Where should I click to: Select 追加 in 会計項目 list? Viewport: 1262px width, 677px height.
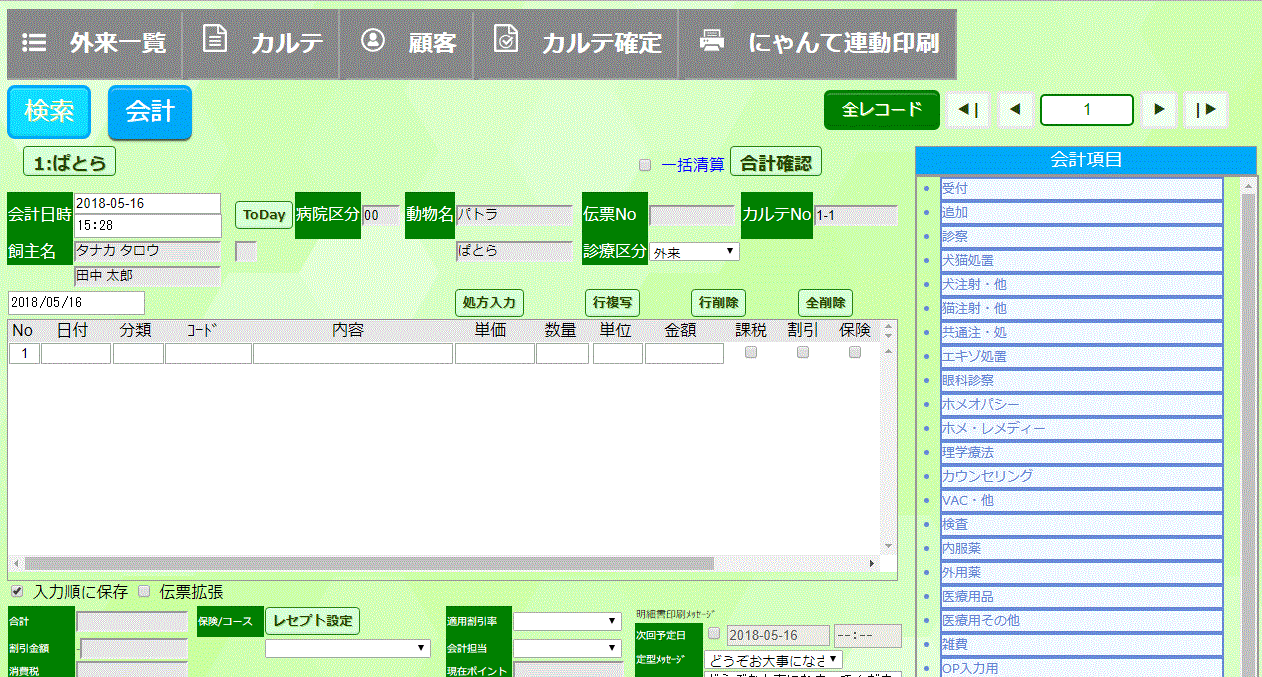pyautogui.click(x=1082, y=212)
